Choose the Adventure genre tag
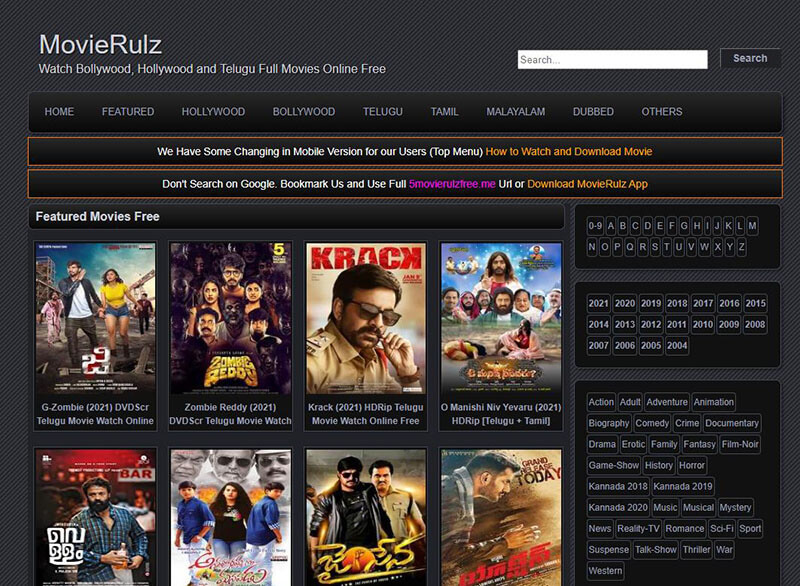Screen dimensions: 800x586 tap(667, 402)
